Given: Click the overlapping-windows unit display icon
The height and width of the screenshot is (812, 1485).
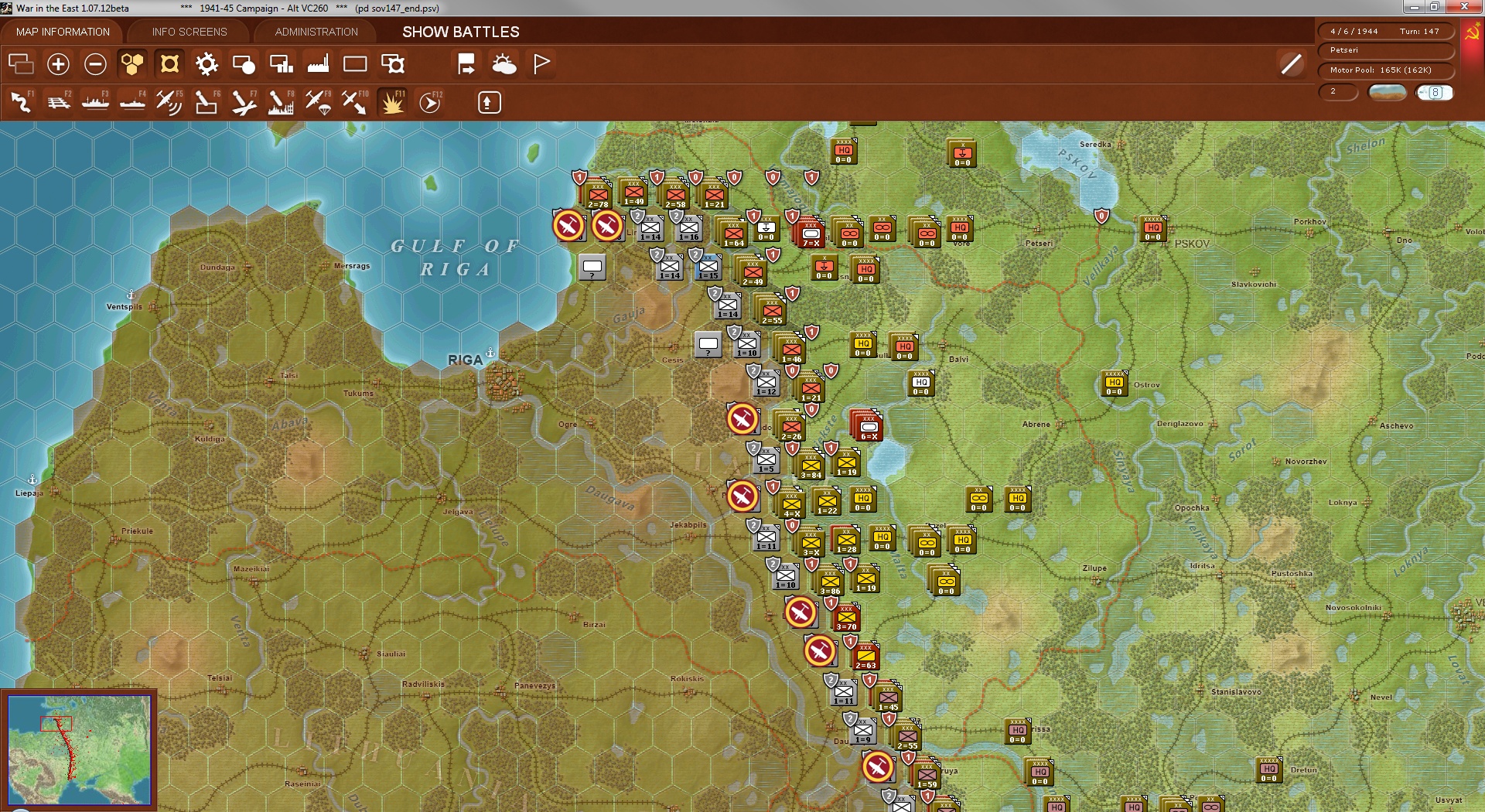Looking at the screenshot, I should [21, 64].
